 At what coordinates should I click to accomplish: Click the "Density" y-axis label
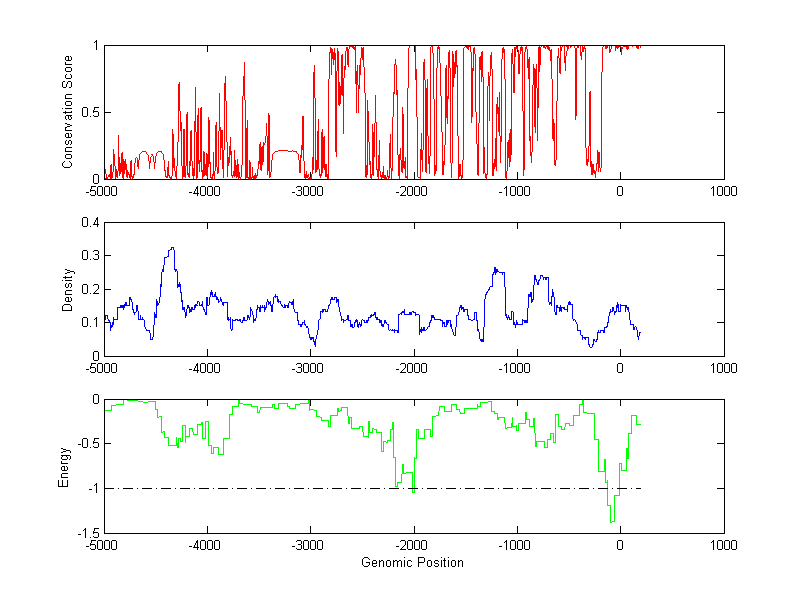click(x=67, y=289)
